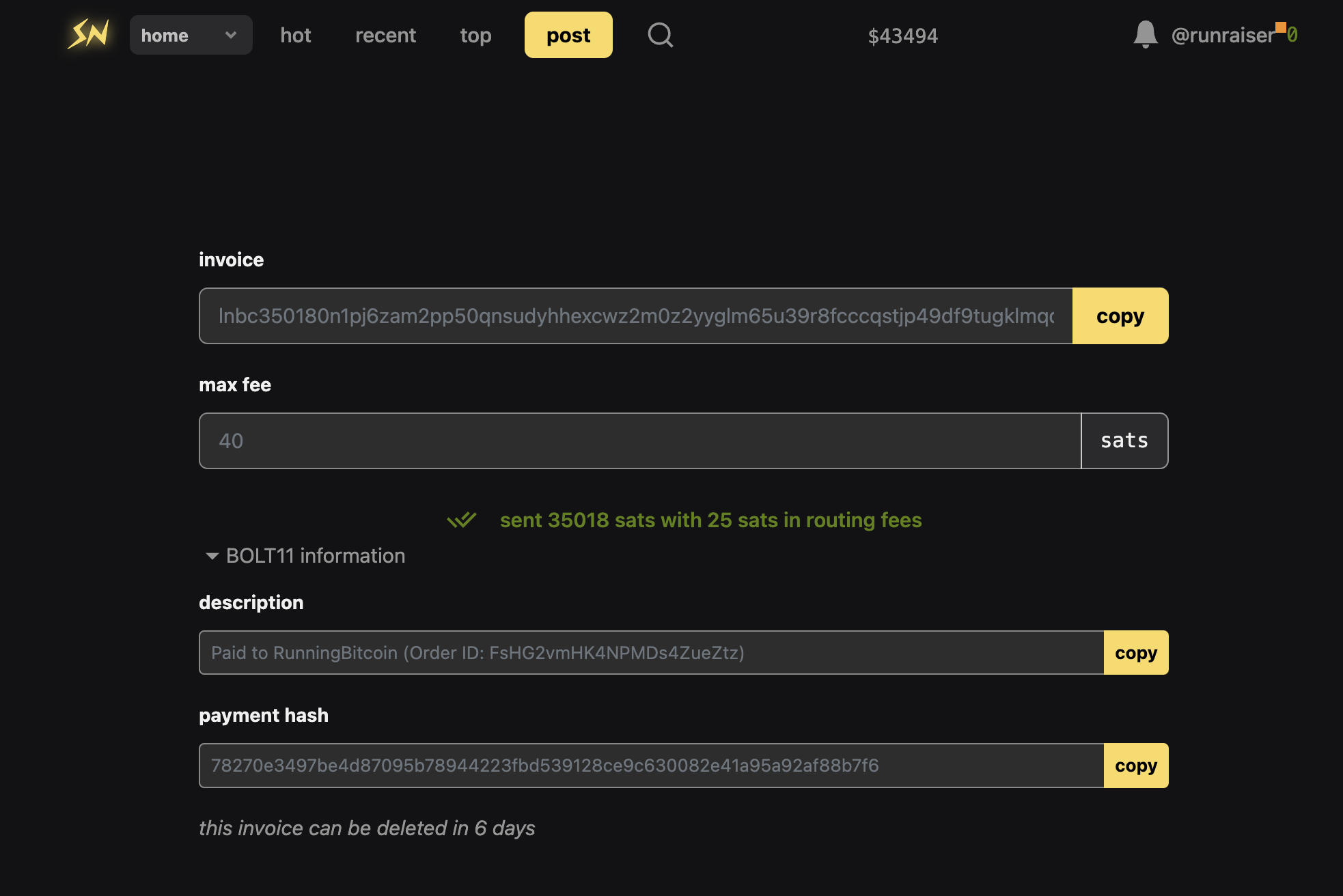The width and height of the screenshot is (1343, 896).
Task: Open the top posts tab
Action: [x=475, y=35]
